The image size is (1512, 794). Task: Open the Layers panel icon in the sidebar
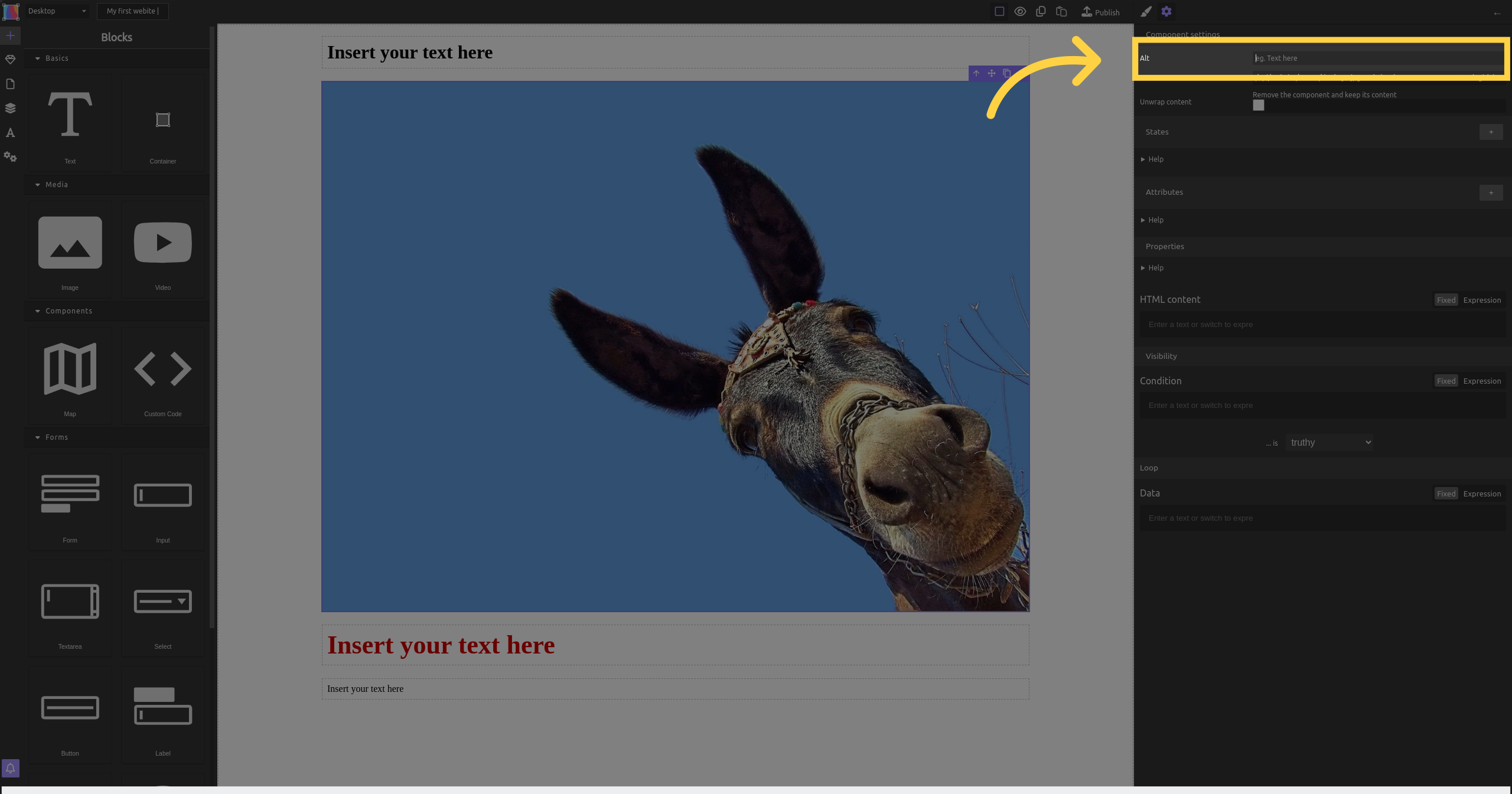pyautogui.click(x=10, y=108)
